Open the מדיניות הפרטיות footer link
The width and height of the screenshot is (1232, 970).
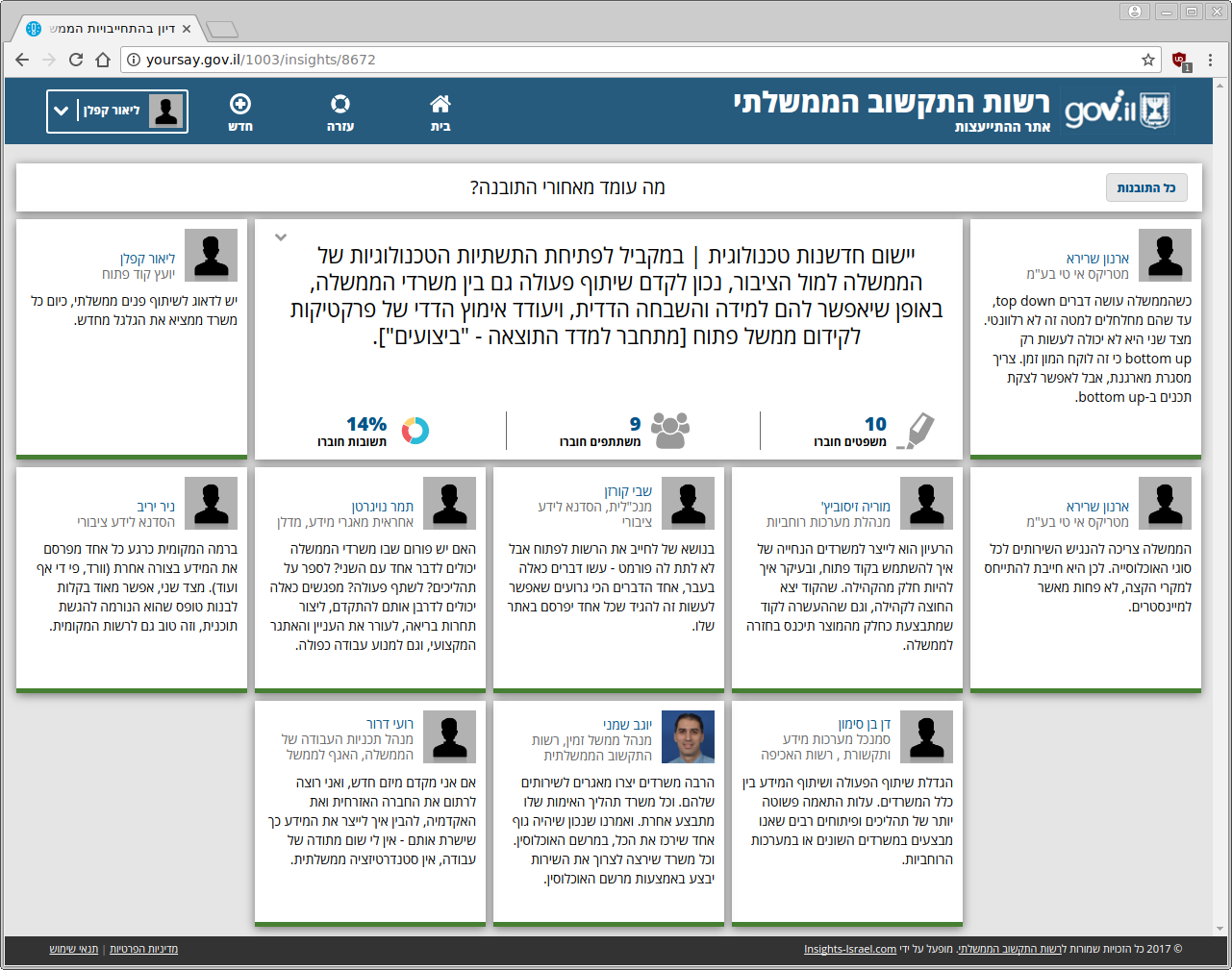coord(143,949)
